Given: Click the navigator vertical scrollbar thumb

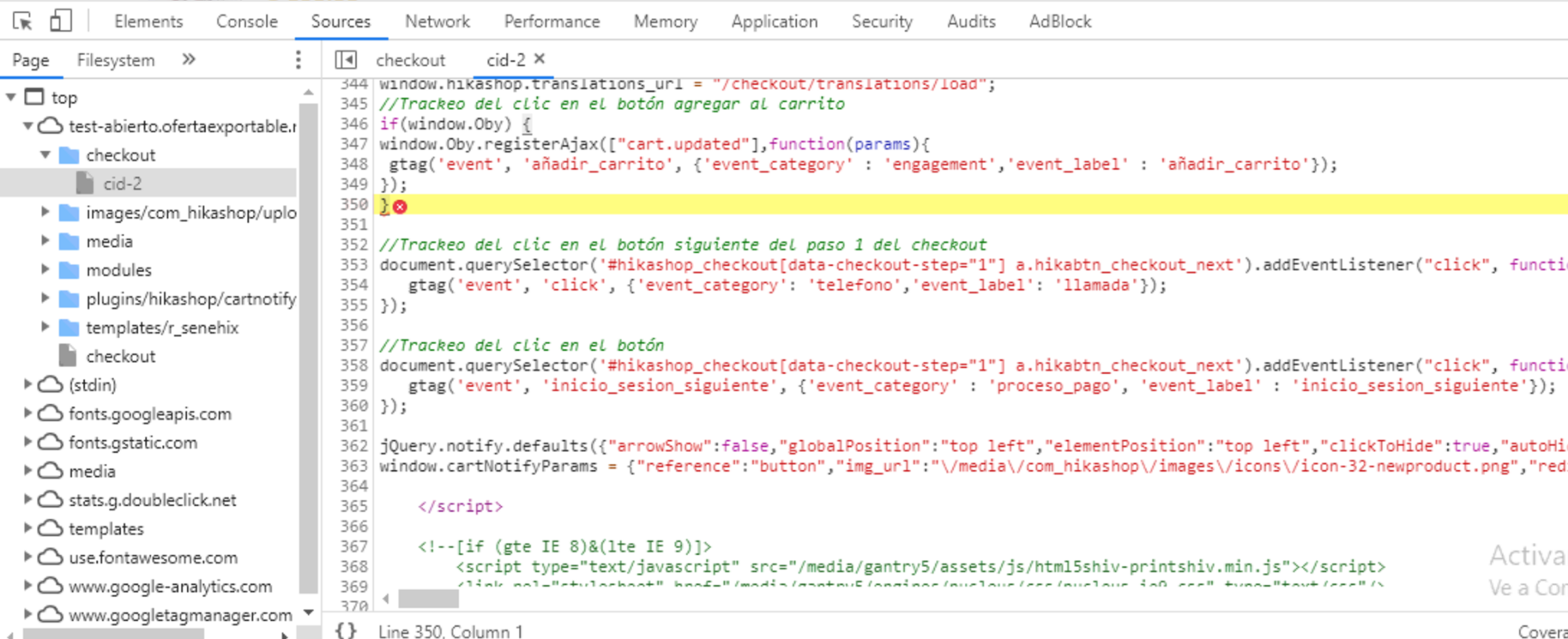Looking at the screenshot, I should (309, 348).
